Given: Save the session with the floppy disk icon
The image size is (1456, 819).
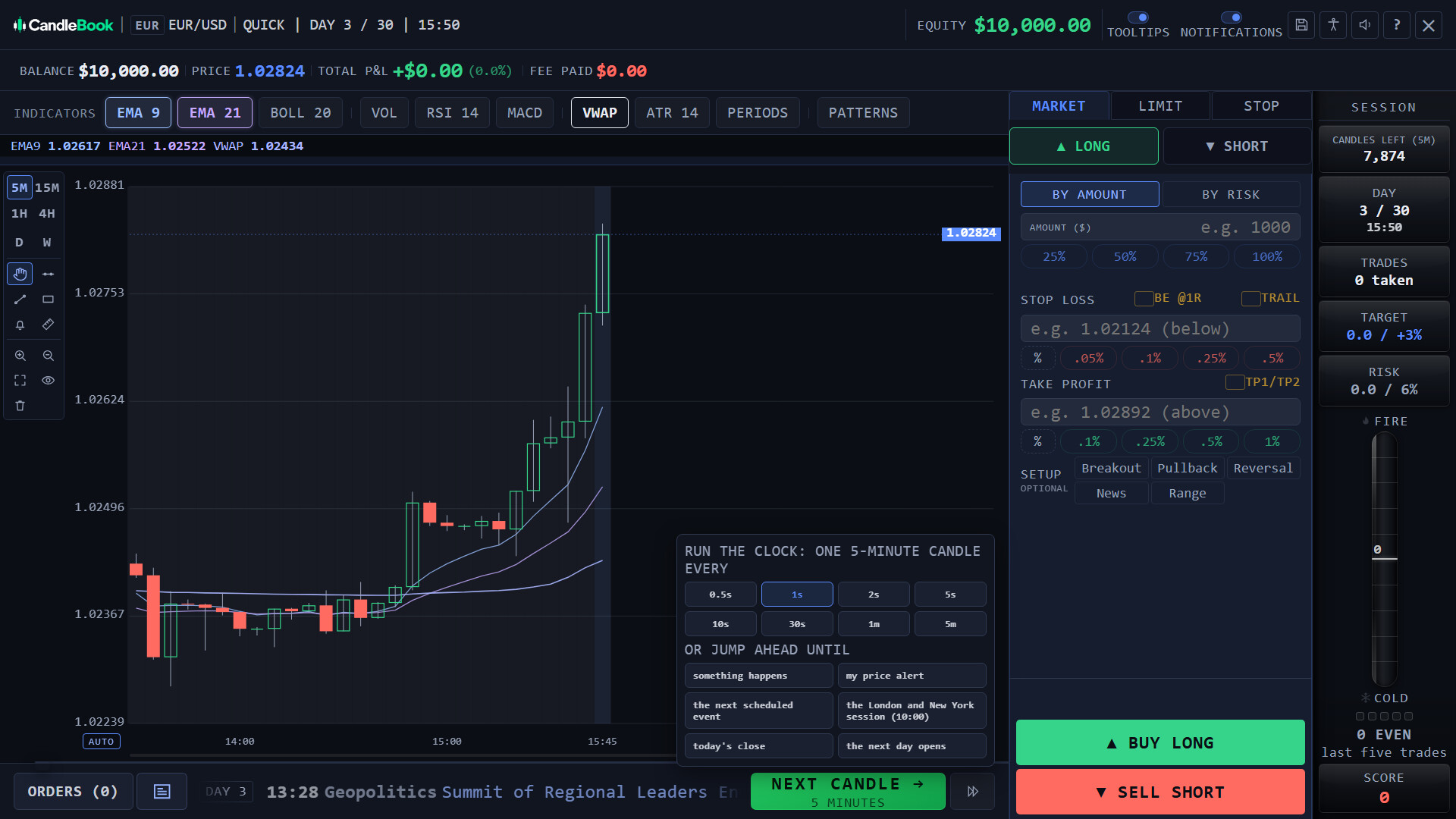Looking at the screenshot, I should coord(1301,25).
